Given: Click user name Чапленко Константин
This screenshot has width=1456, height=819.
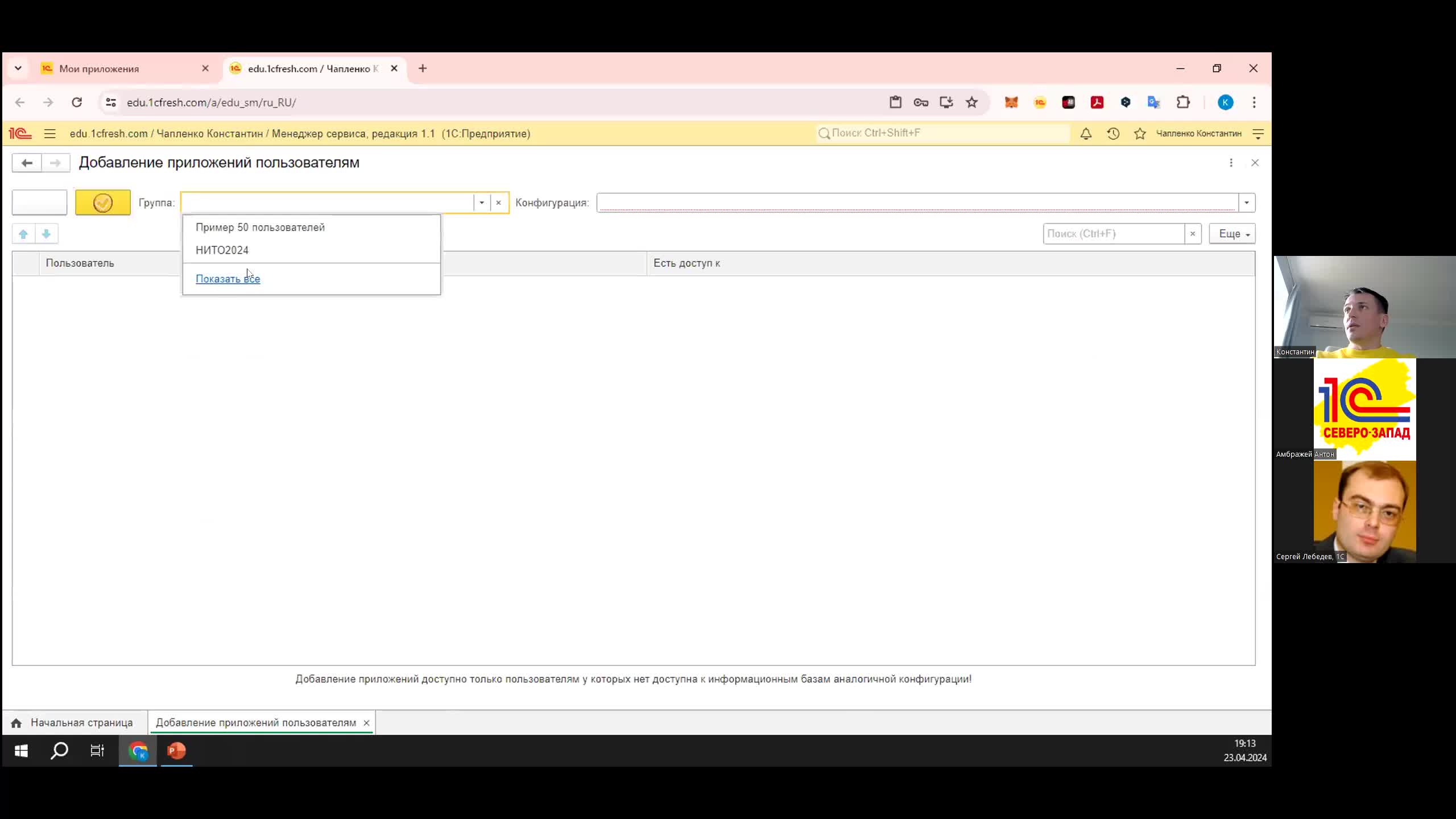Looking at the screenshot, I should coord(1199,134).
